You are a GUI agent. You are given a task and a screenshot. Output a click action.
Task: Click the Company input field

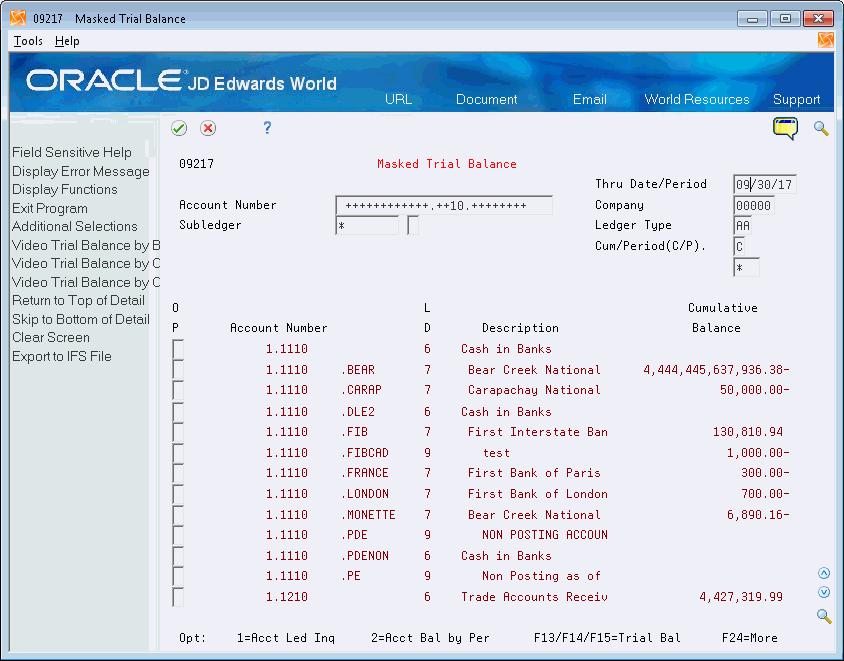coord(754,206)
